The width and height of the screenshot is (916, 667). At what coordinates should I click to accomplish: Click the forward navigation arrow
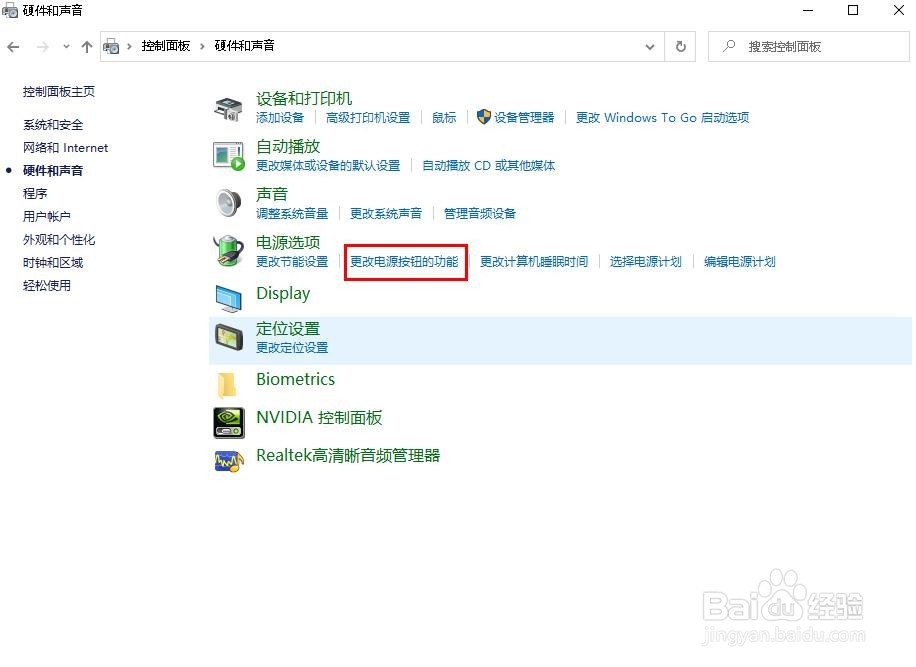point(43,47)
